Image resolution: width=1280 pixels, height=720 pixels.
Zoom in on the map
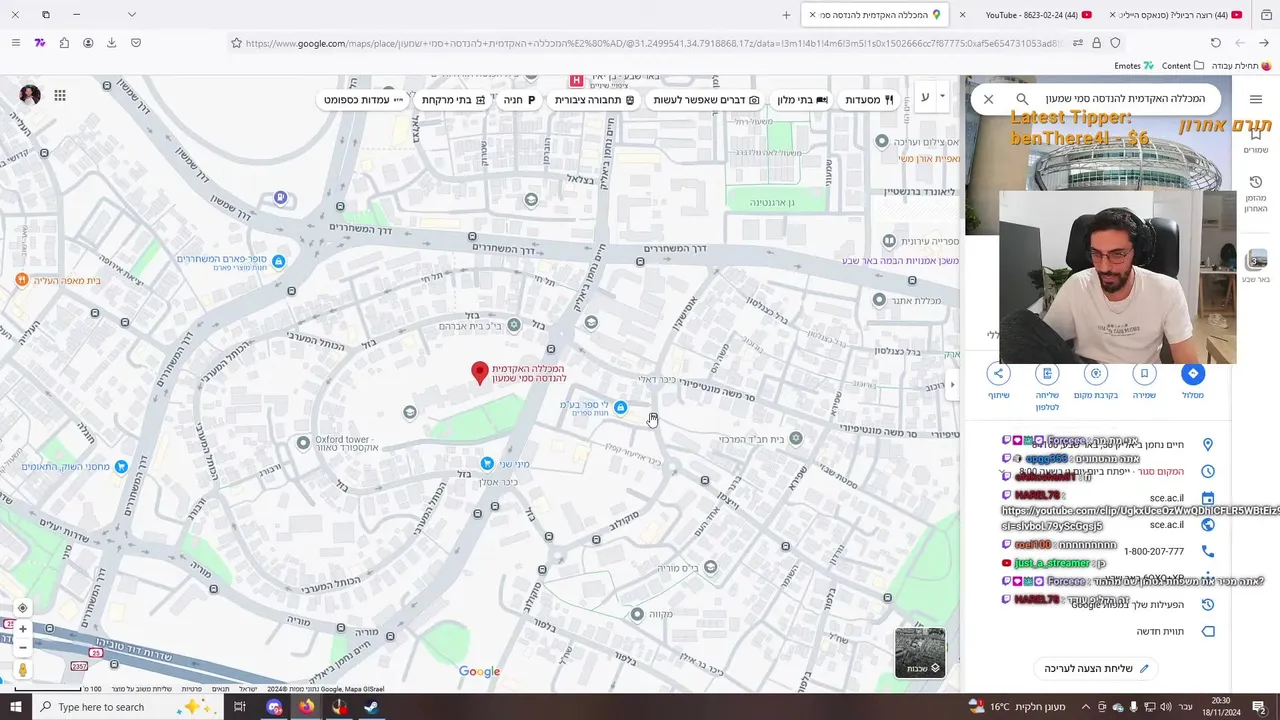click(x=23, y=629)
